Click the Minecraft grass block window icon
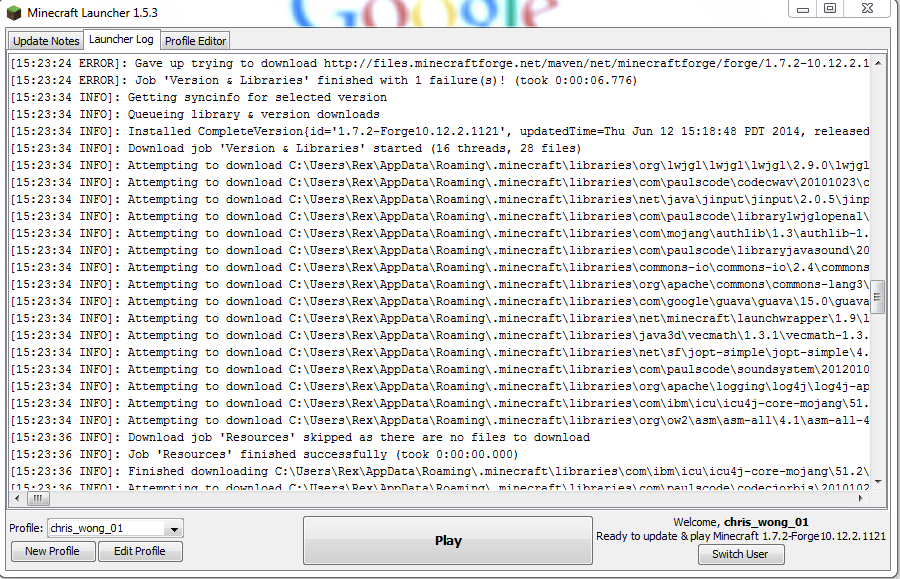The height and width of the screenshot is (579, 900). pyautogui.click(x=14, y=13)
